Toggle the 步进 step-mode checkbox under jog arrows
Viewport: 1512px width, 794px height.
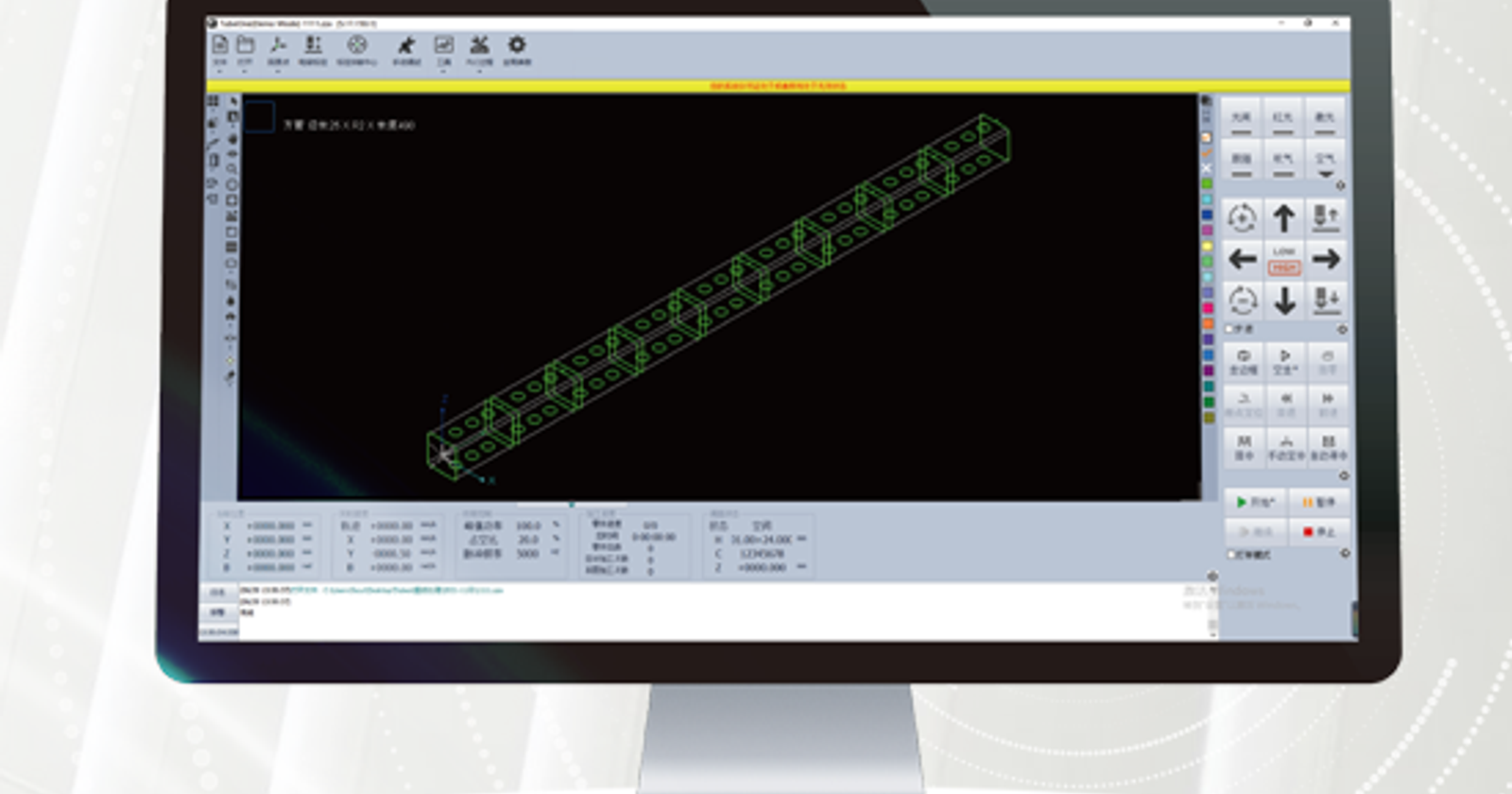[1230, 329]
